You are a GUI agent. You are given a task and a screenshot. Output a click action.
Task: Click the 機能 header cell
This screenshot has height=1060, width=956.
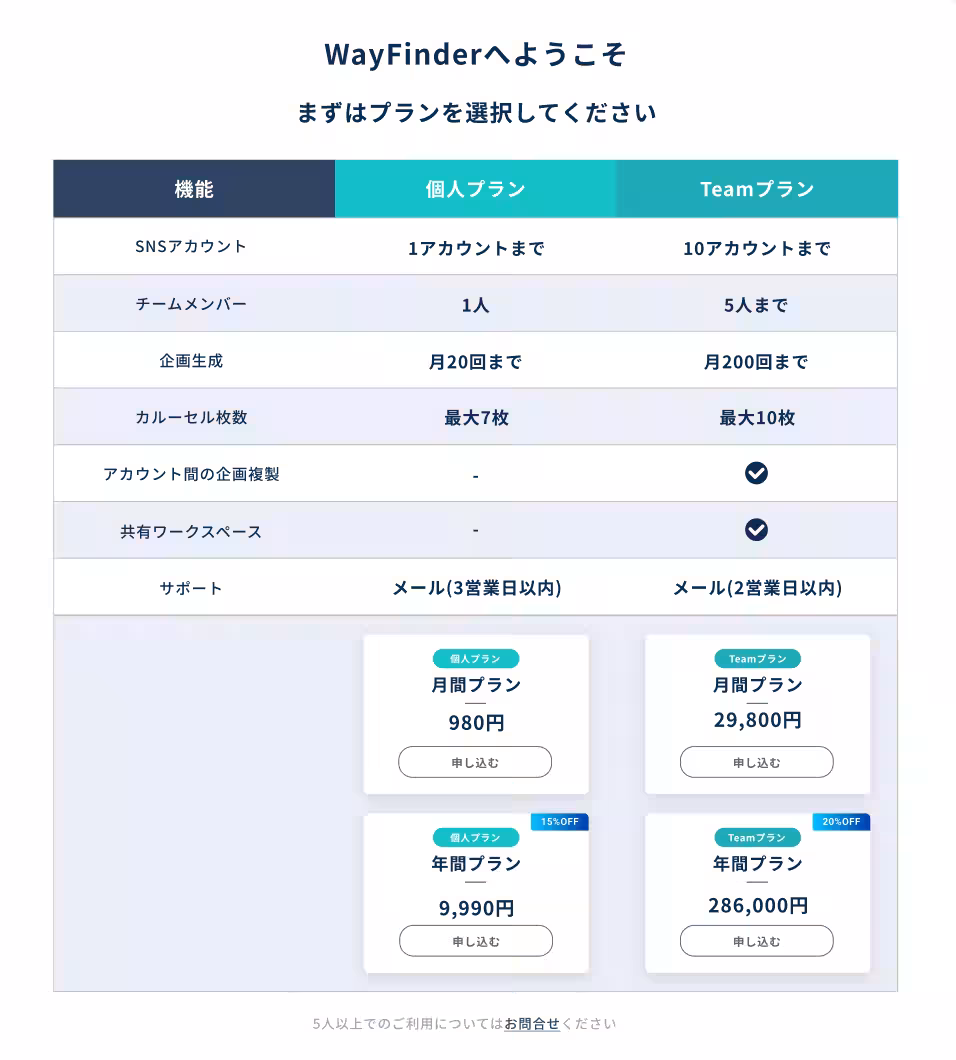[193, 188]
